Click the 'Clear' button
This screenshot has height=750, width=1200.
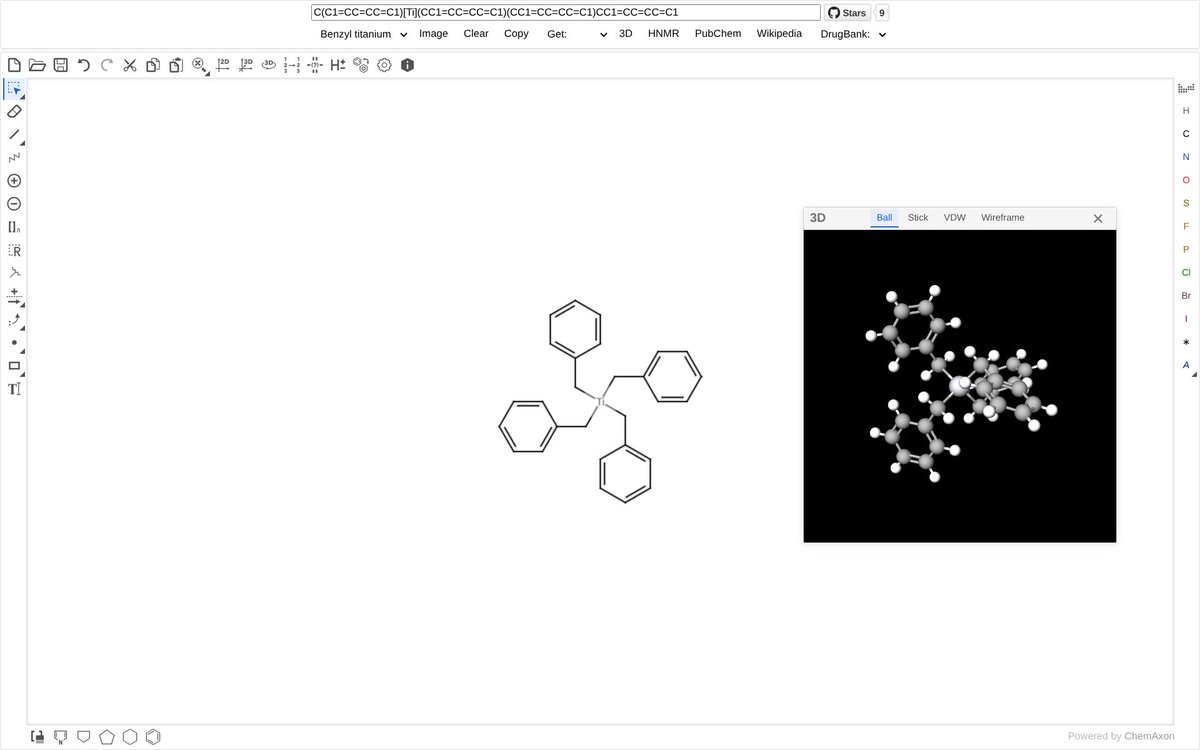476,33
